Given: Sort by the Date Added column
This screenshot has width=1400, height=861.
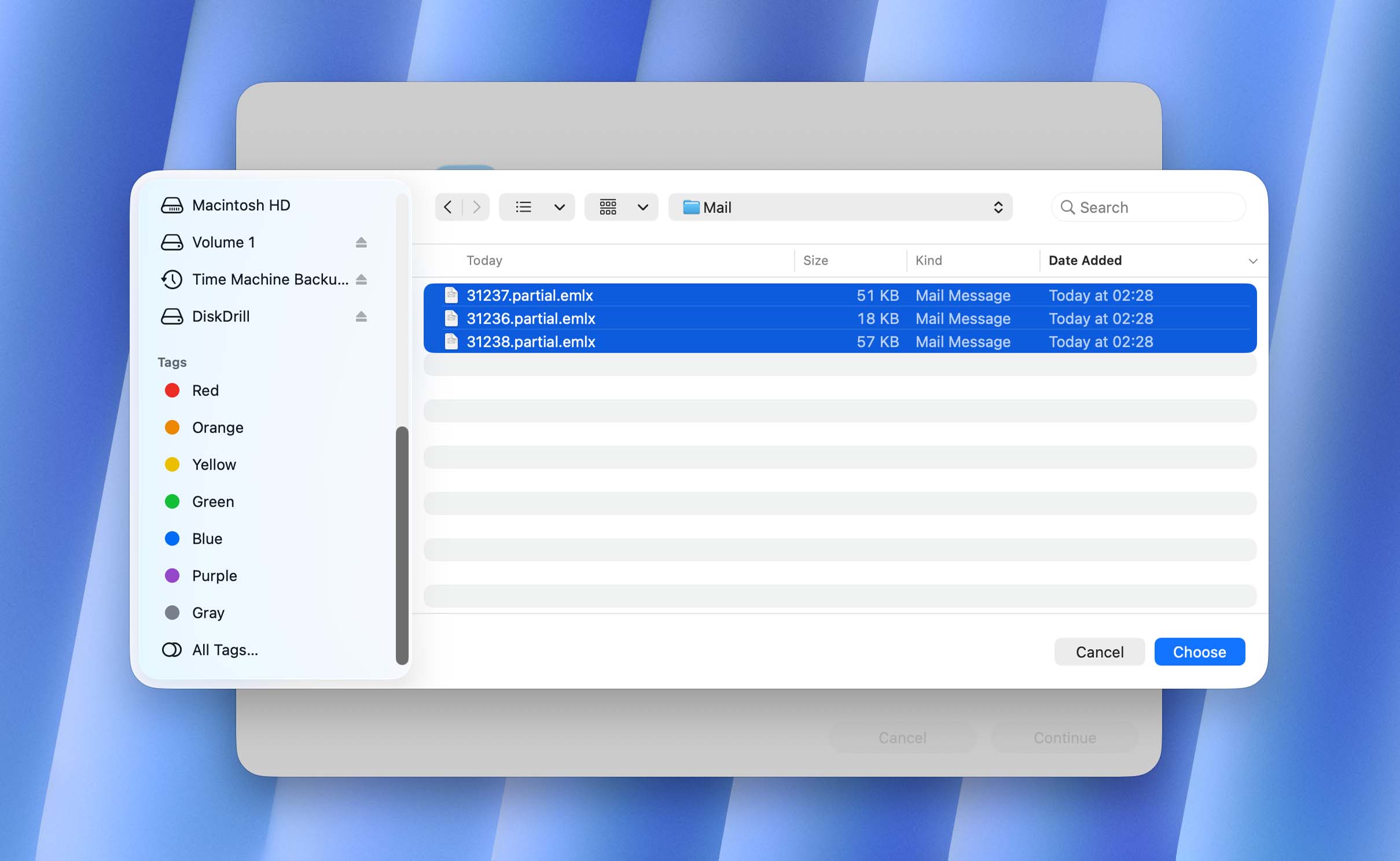Looking at the screenshot, I should click(1085, 260).
